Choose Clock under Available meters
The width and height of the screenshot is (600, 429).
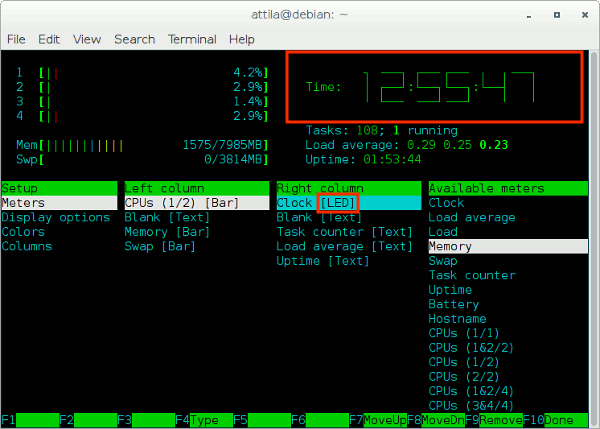click(x=446, y=203)
